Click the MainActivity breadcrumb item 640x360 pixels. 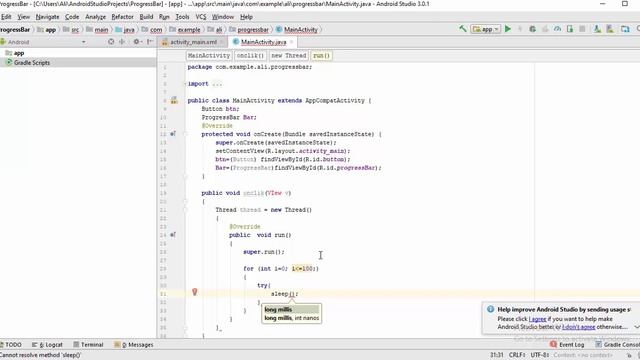coord(297,29)
